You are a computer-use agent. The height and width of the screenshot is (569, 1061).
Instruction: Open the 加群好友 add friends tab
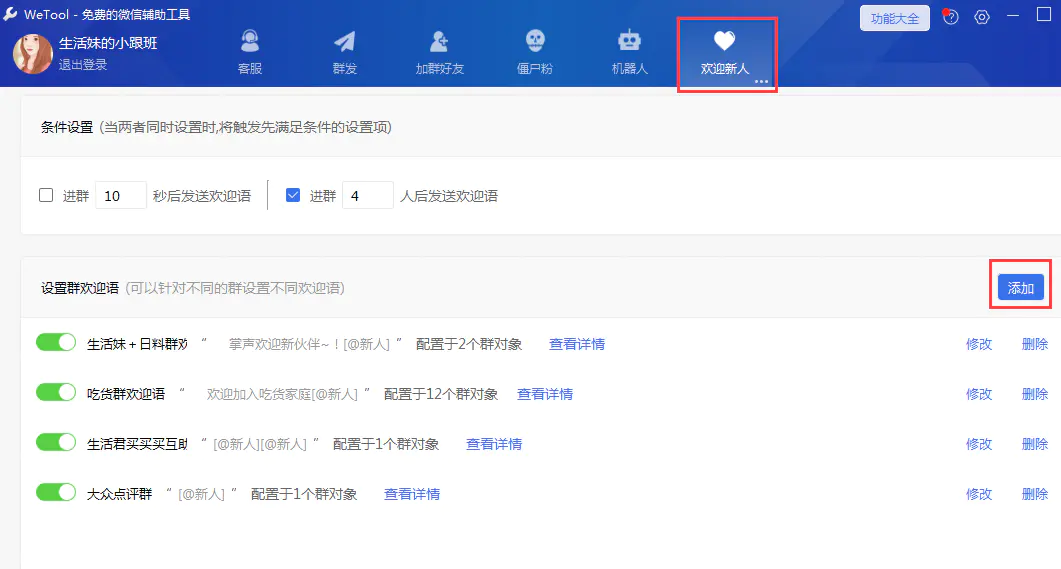(439, 52)
